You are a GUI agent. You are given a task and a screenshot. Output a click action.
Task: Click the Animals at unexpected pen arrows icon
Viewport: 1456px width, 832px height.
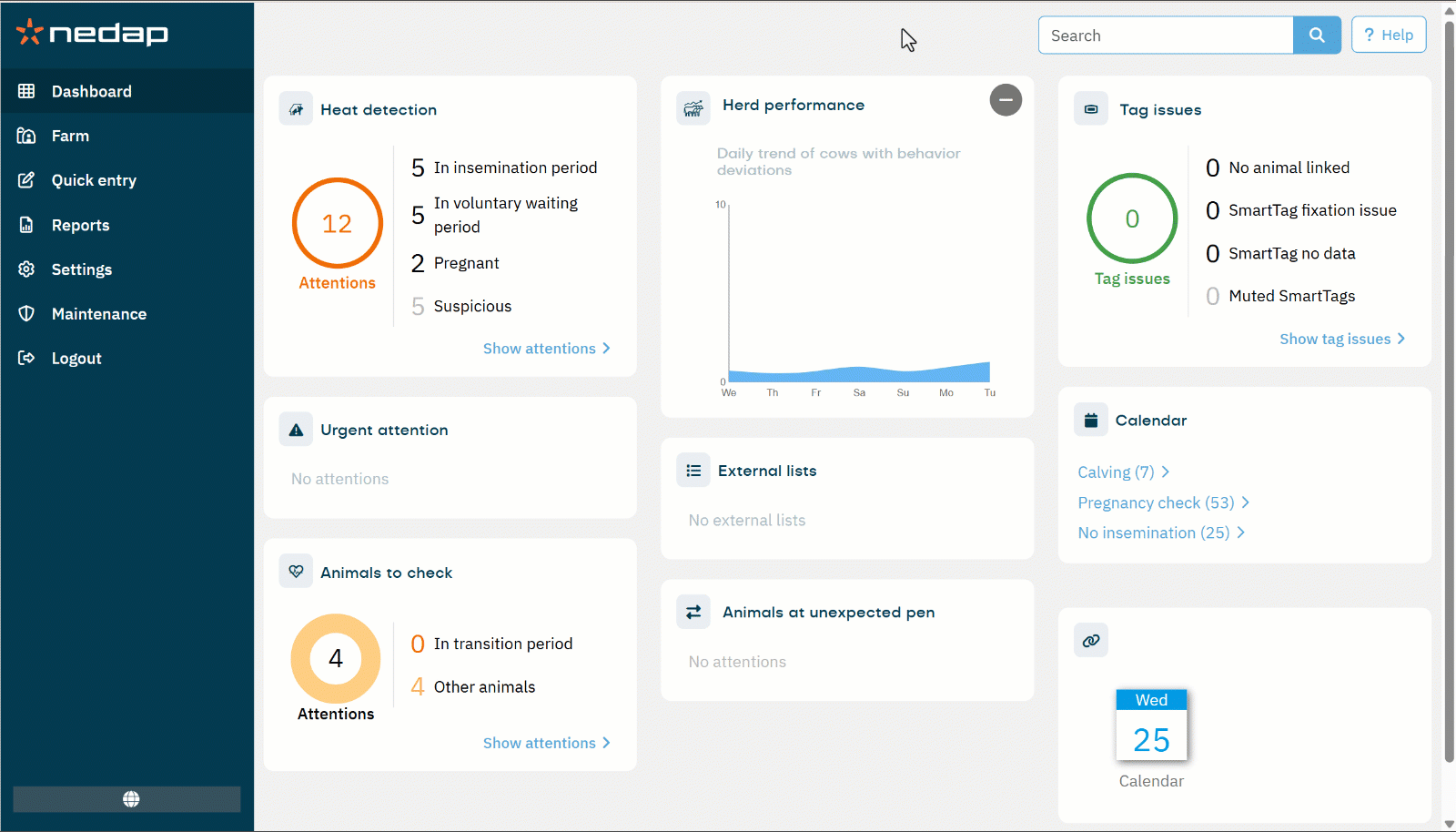pyautogui.click(x=693, y=612)
